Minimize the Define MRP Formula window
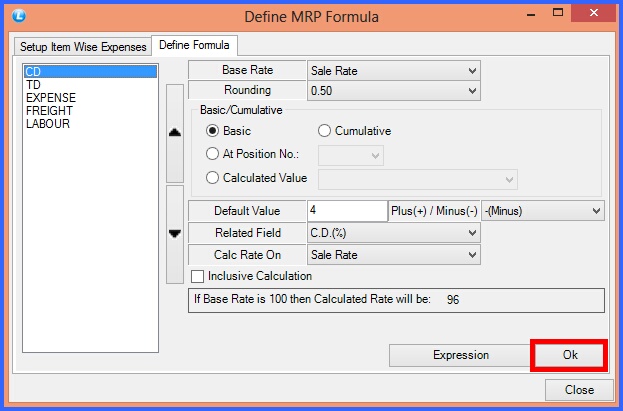The image size is (623, 411). (x=531, y=14)
